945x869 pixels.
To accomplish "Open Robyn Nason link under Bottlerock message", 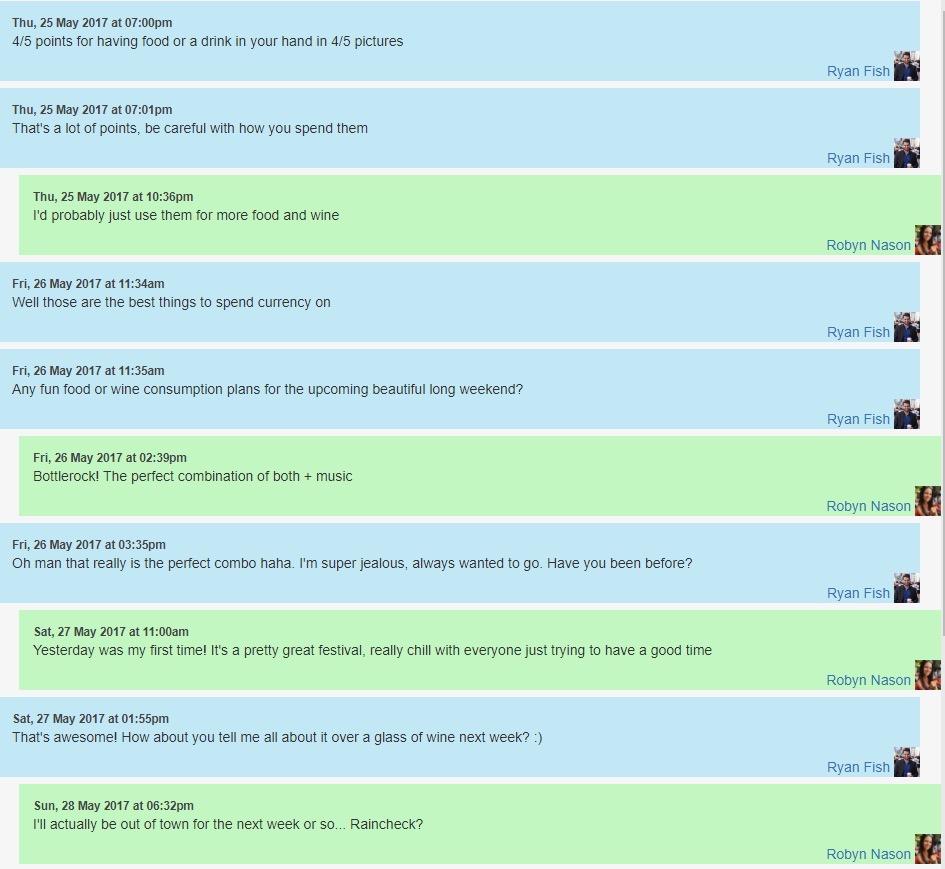I will (x=868, y=506).
